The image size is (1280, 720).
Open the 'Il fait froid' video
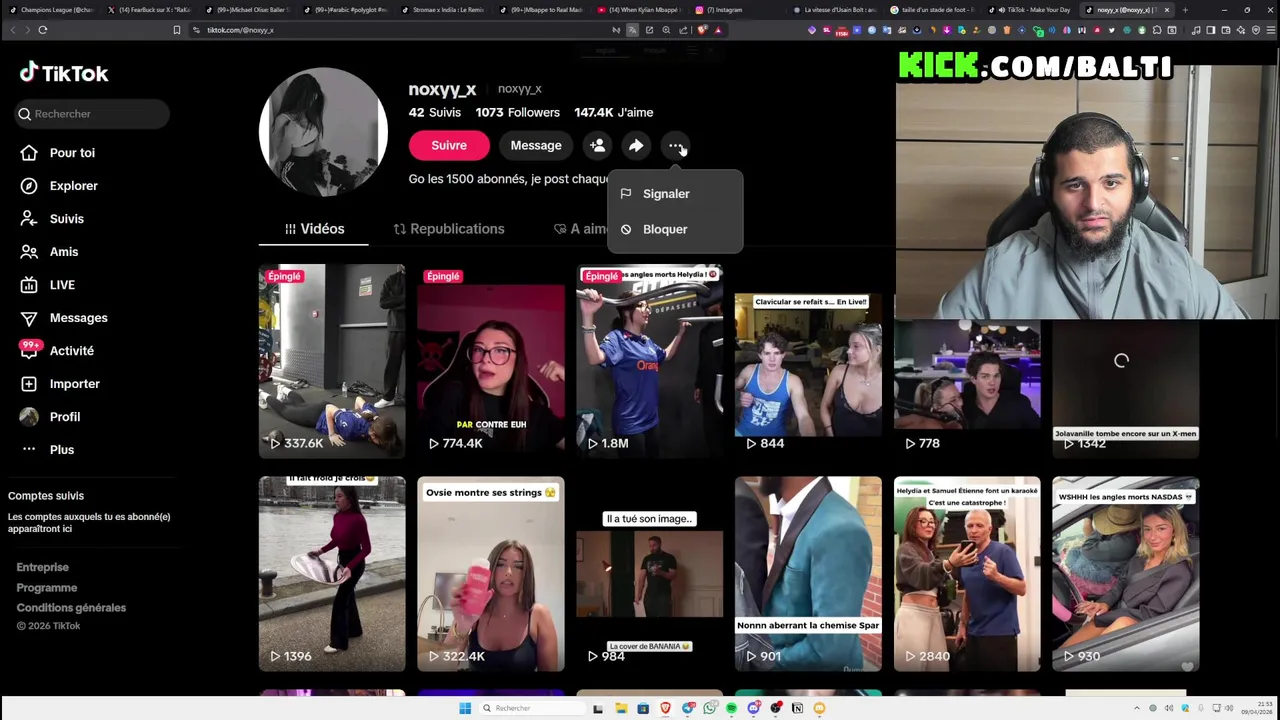coord(332,574)
